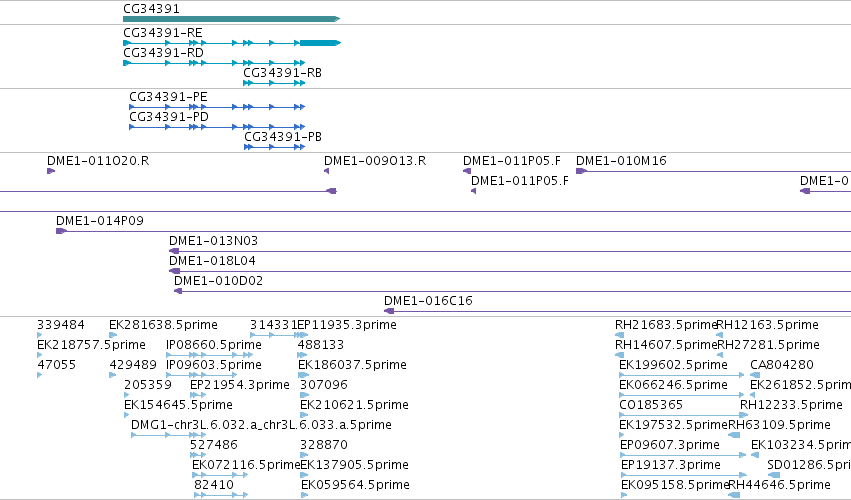Open the 429489 EST label
The width and height of the screenshot is (851, 500).
point(133,365)
